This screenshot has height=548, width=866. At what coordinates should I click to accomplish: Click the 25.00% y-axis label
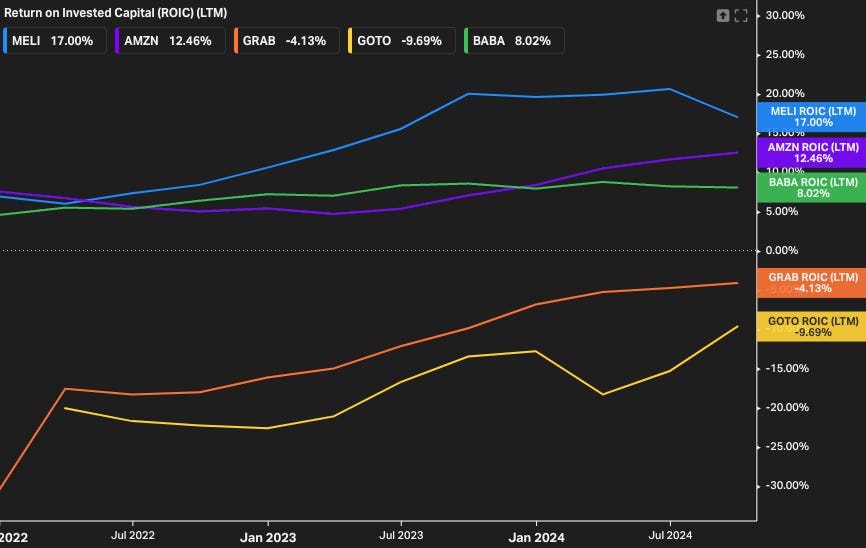(785, 55)
